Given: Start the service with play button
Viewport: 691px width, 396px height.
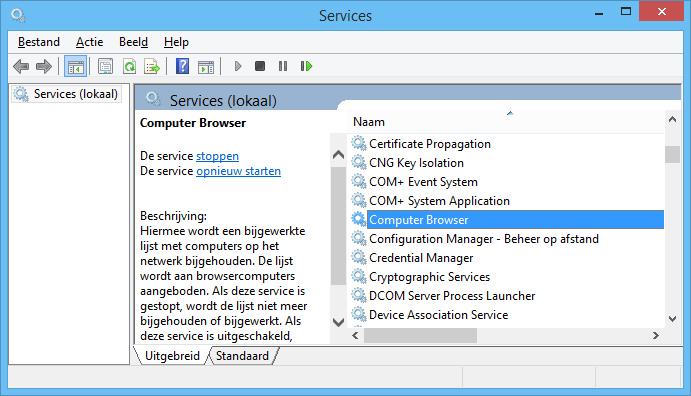Looking at the screenshot, I should coord(238,66).
